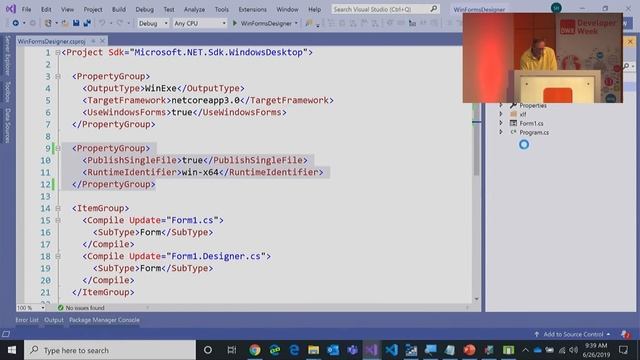Open Google Chrome from the taskbar
This screenshot has height=360, width=640.
[255, 350]
